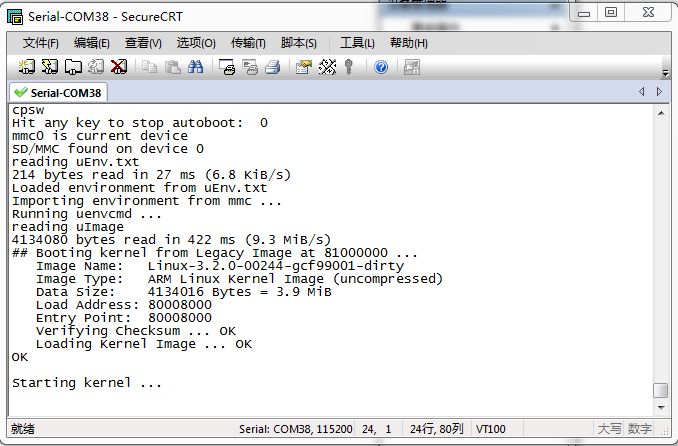Click the Print Screen icon
This screenshot has height=446, width=678.
point(227,67)
